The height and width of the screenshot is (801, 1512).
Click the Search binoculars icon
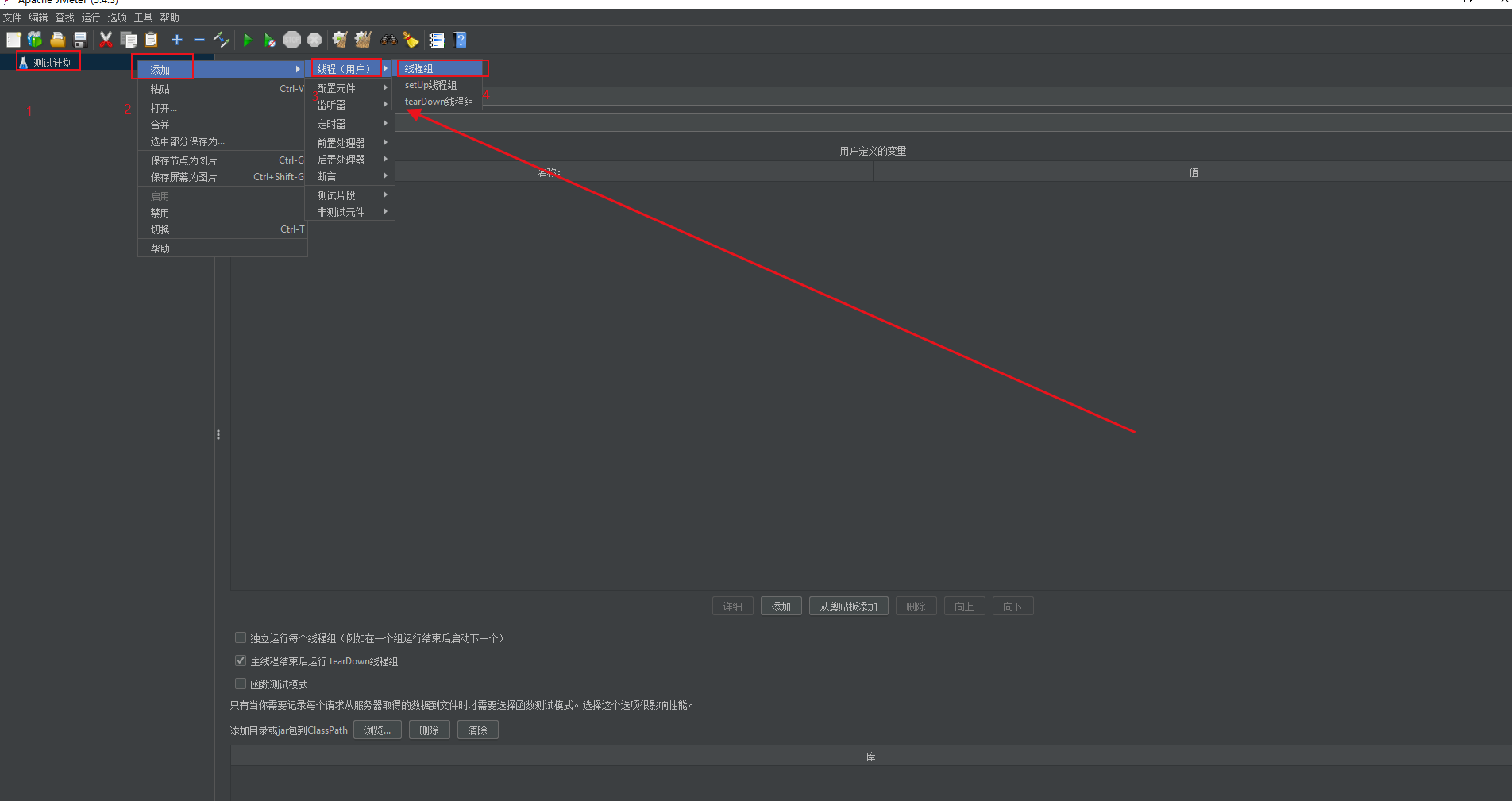click(389, 40)
